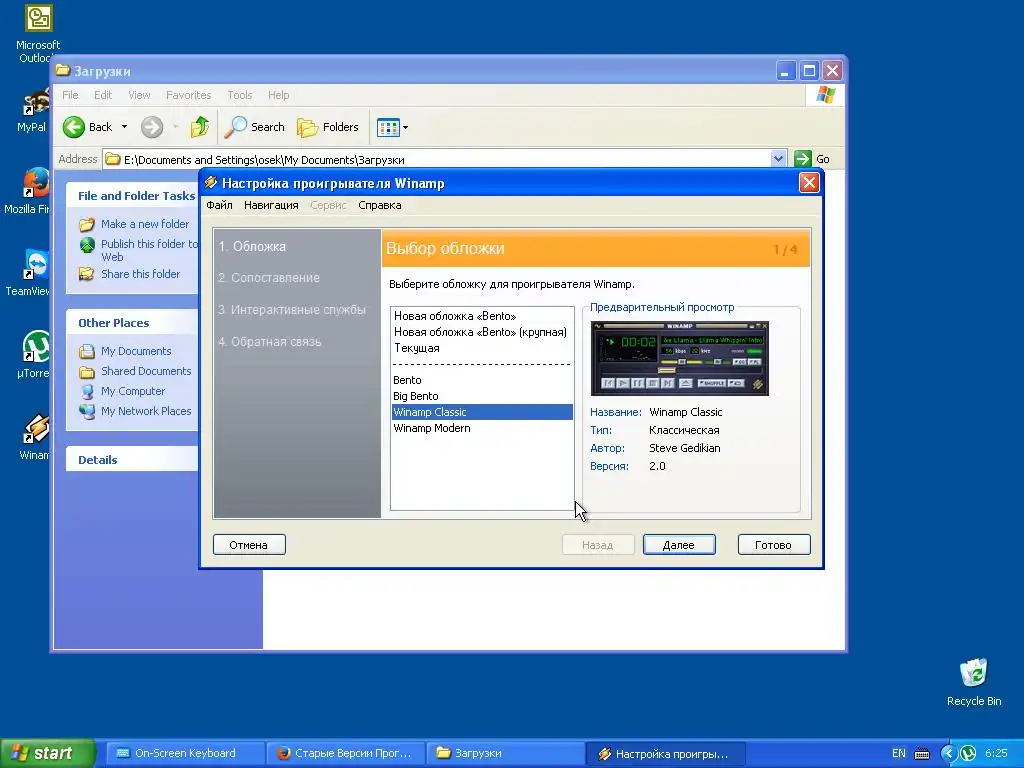
Task: Open Microsoft Outlook desktop icon
Action: [38, 34]
